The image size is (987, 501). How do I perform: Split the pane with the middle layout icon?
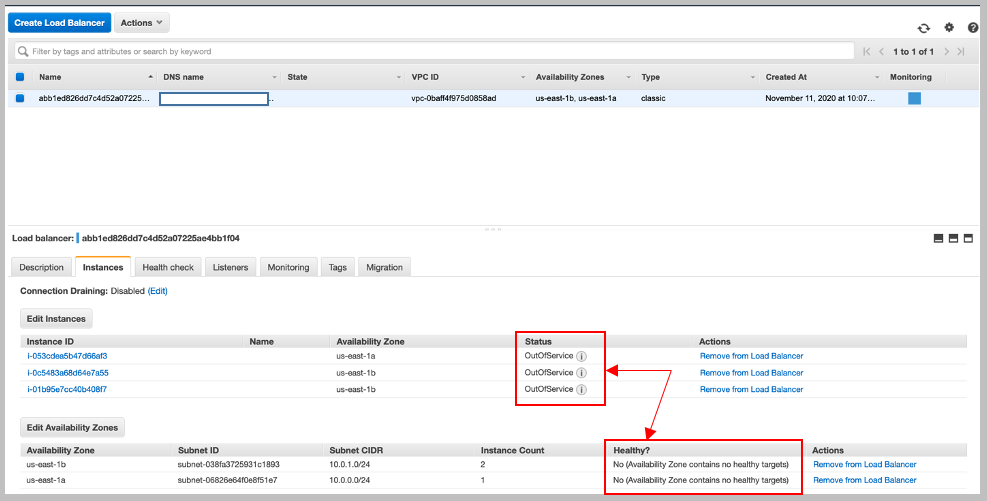[x=953, y=239]
